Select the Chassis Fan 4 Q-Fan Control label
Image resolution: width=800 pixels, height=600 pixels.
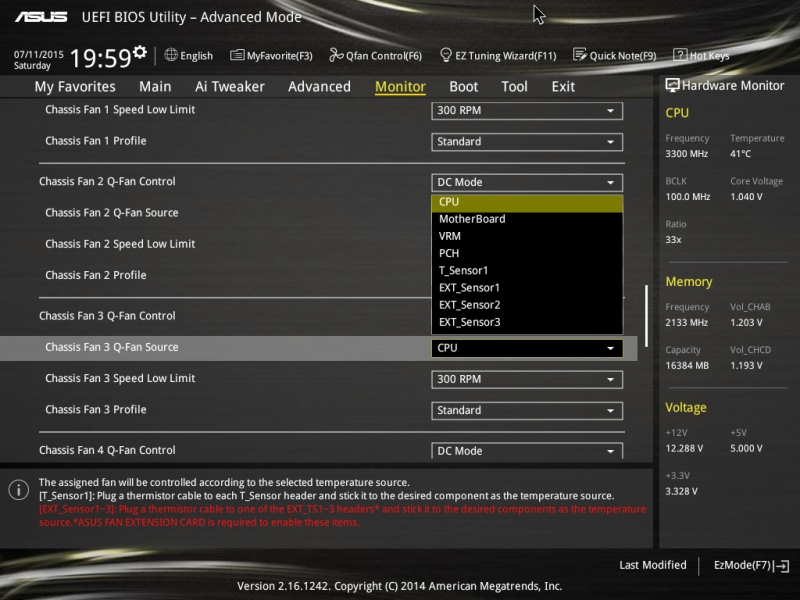click(x=107, y=450)
